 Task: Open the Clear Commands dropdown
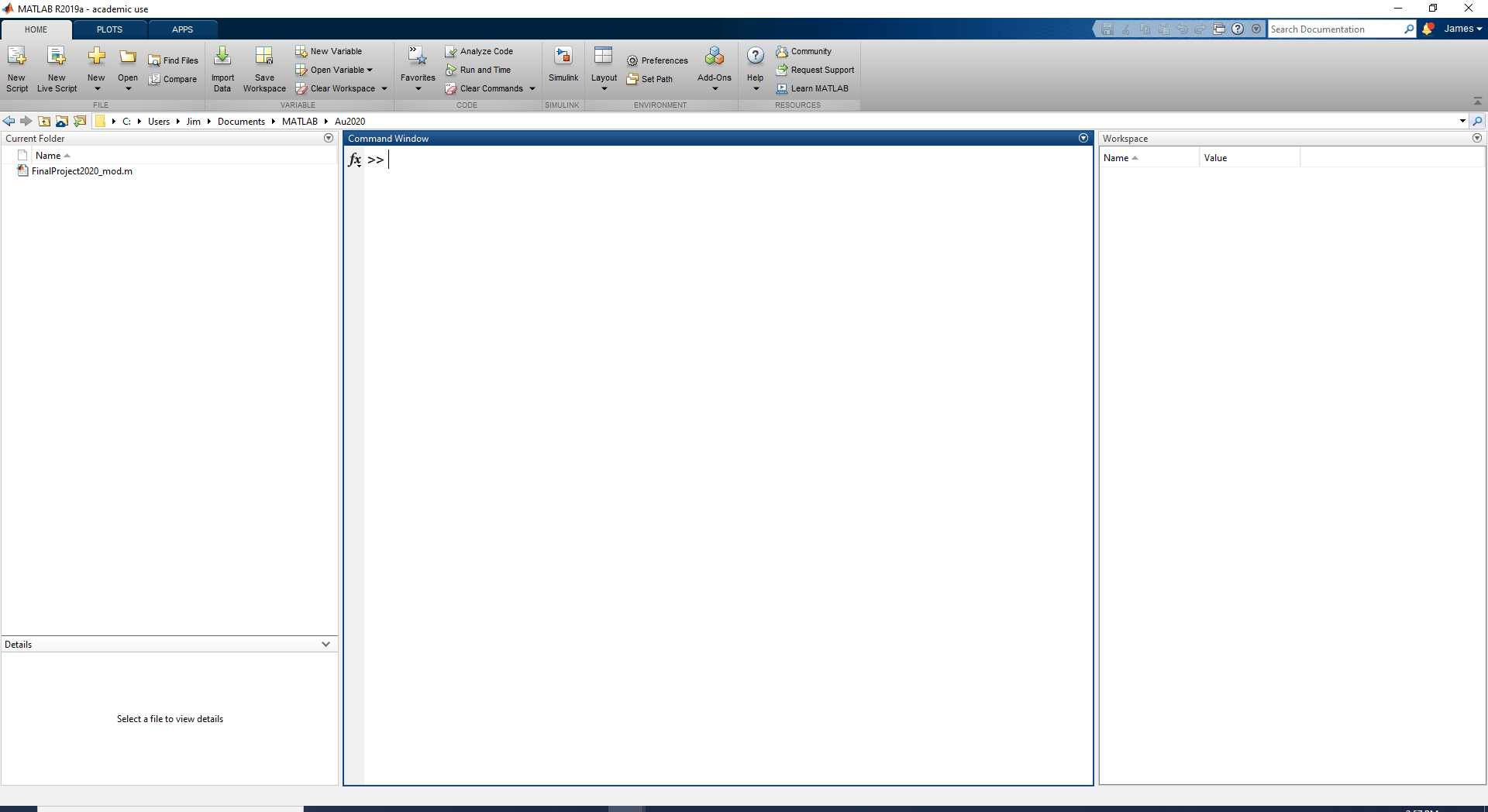click(x=532, y=88)
